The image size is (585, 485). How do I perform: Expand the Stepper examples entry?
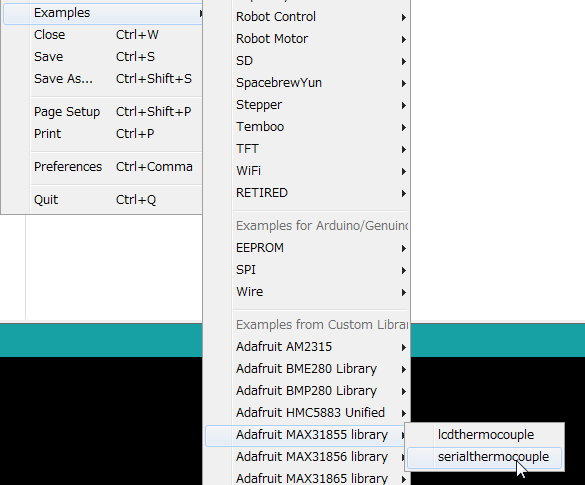coord(308,105)
